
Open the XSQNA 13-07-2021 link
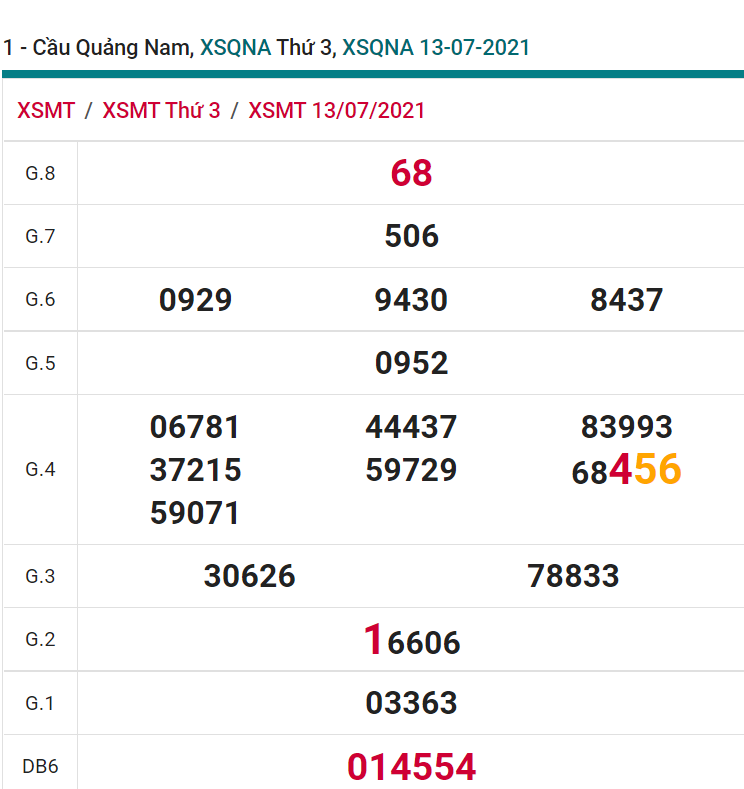(436, 48)
